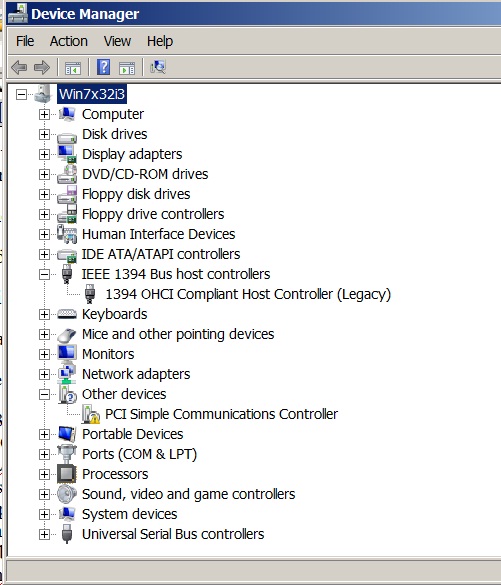Click Scan for hardware changes icon
Viewport: 501px width, 585px height.
click(158, 67)
